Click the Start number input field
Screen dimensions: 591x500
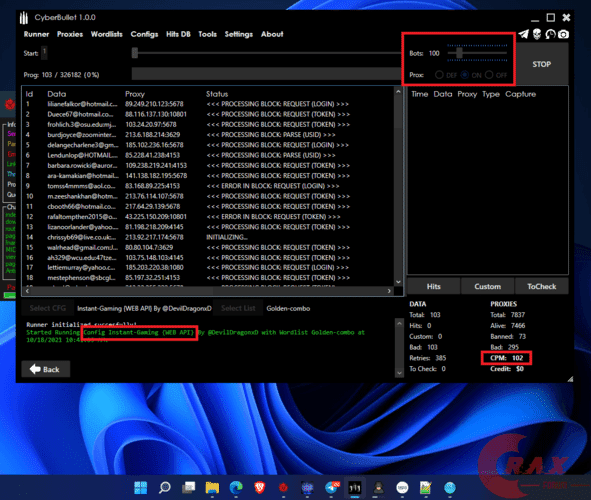[44, 52]
